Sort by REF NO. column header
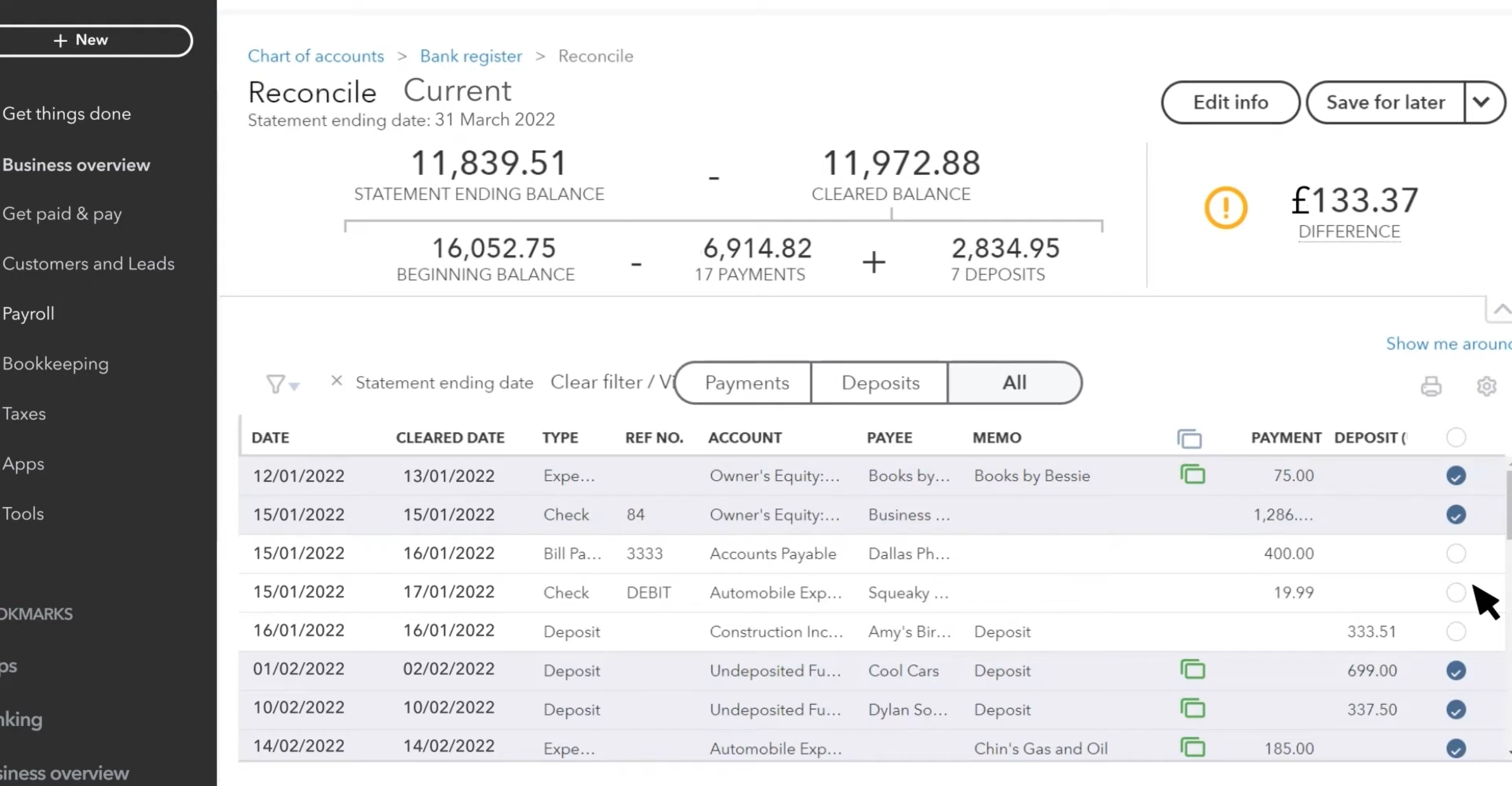 pyautogui.click(x=654, y=438)
